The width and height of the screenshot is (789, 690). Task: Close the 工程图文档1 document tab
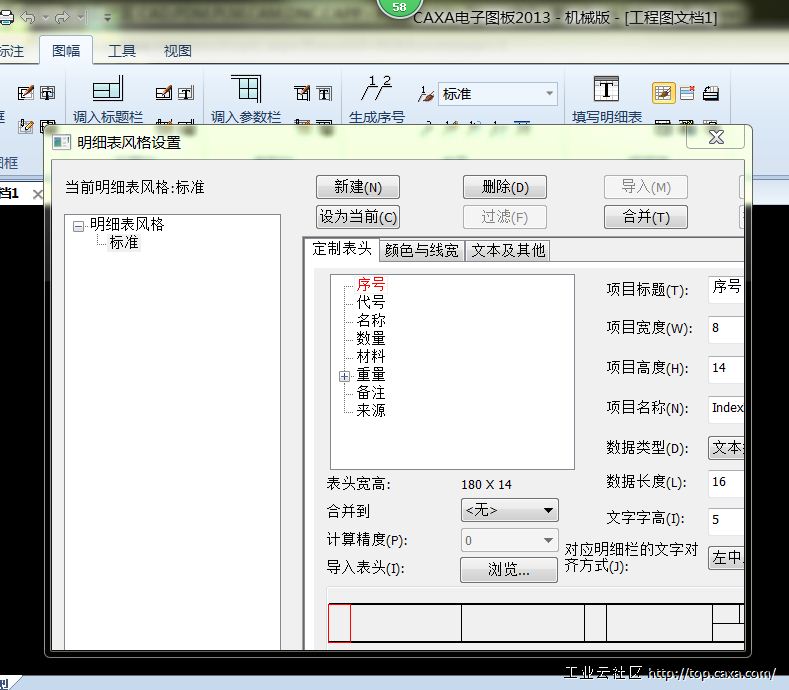click(x=37, y=194)
